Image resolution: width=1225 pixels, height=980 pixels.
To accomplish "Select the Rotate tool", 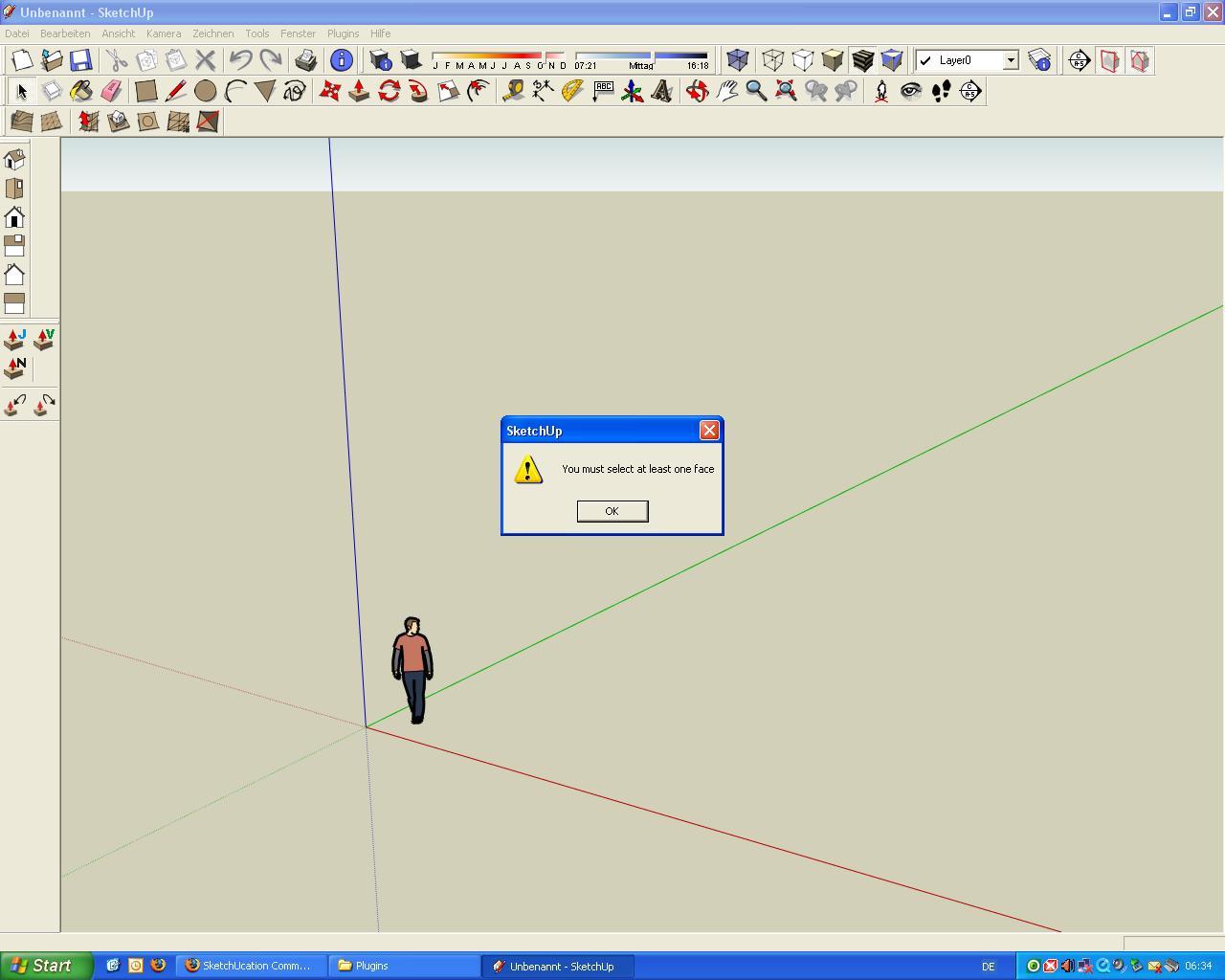I will pos(389,91).
